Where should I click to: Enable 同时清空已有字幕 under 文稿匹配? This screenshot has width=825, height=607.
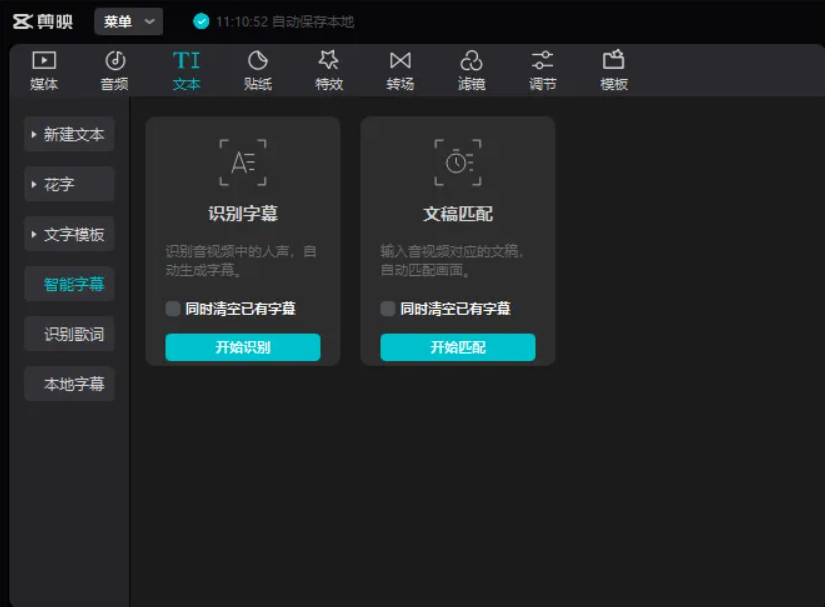pyautogui.click(x=388, y=309)
